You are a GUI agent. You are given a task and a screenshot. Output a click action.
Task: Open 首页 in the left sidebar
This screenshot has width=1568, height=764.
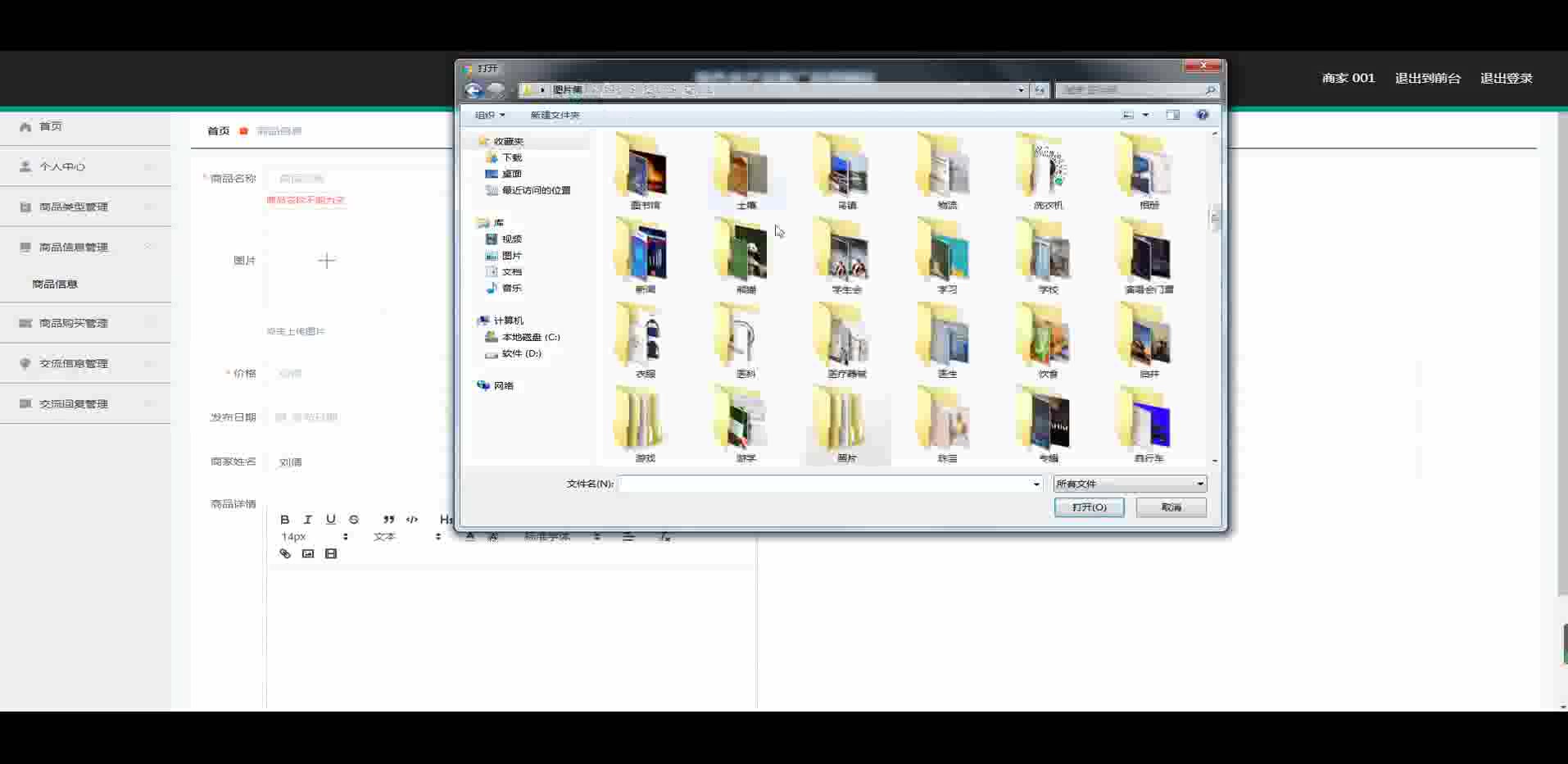(85, 126)
